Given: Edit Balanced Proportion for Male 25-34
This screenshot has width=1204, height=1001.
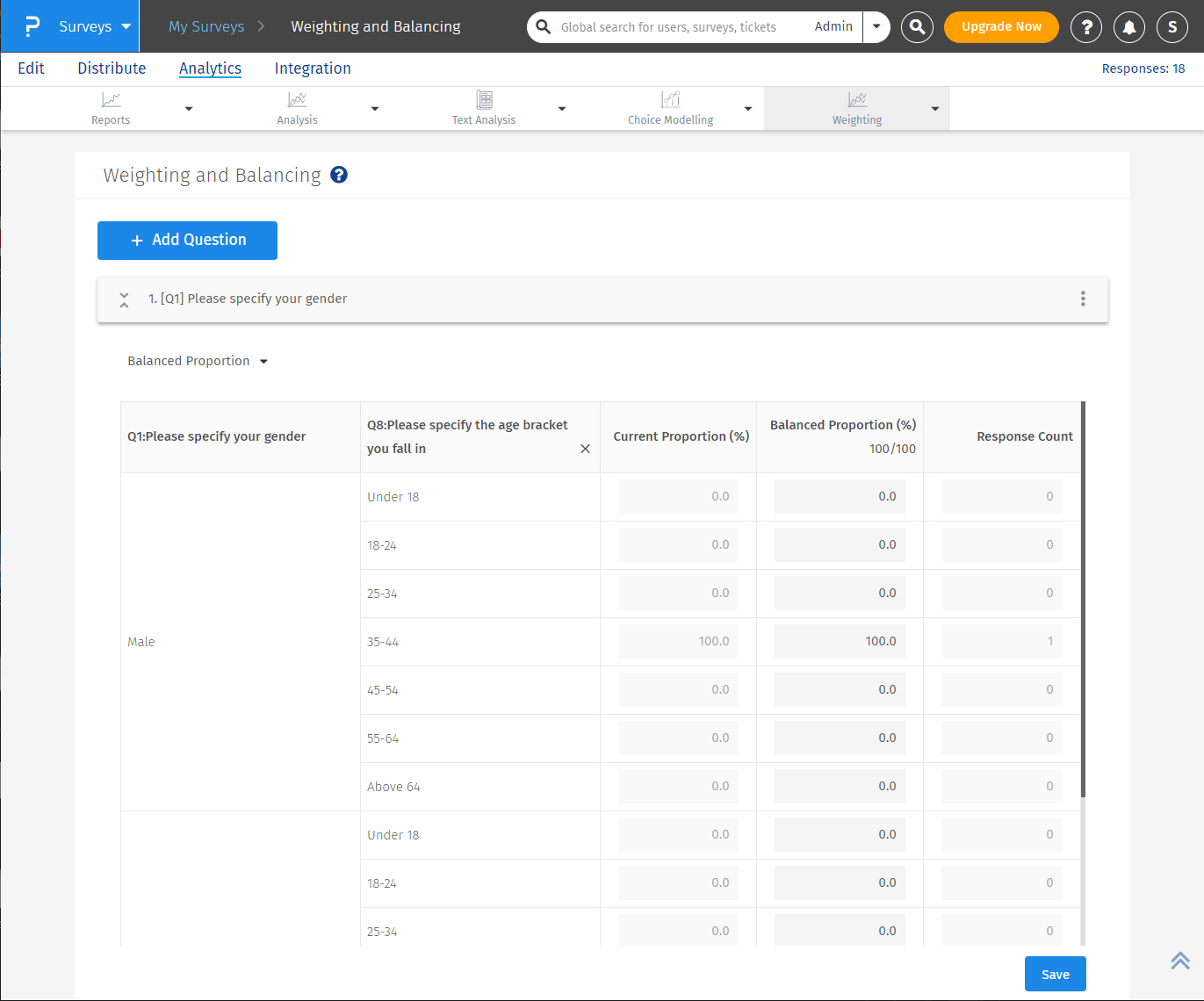Looking at the screenshot, I should 840,594.
